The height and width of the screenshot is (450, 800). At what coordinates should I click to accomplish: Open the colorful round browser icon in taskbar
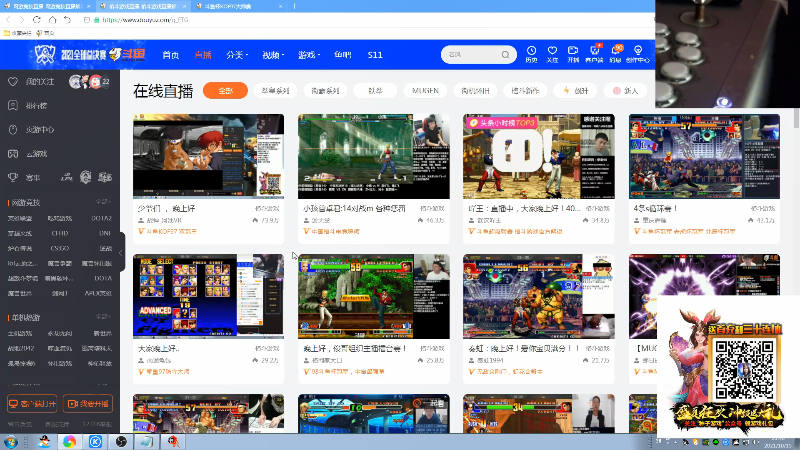[69, 441]
